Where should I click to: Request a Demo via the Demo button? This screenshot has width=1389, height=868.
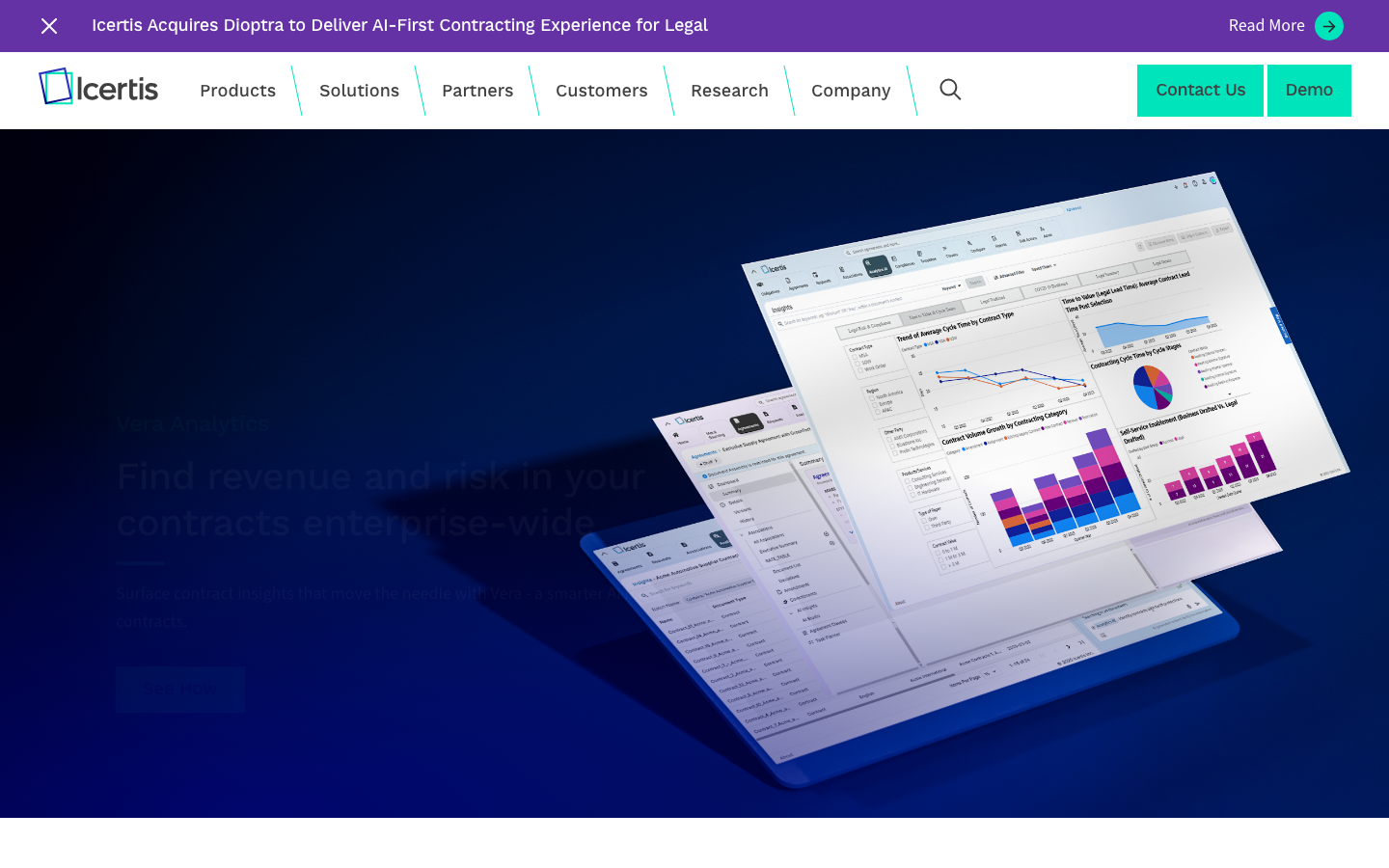[1309, 91]
